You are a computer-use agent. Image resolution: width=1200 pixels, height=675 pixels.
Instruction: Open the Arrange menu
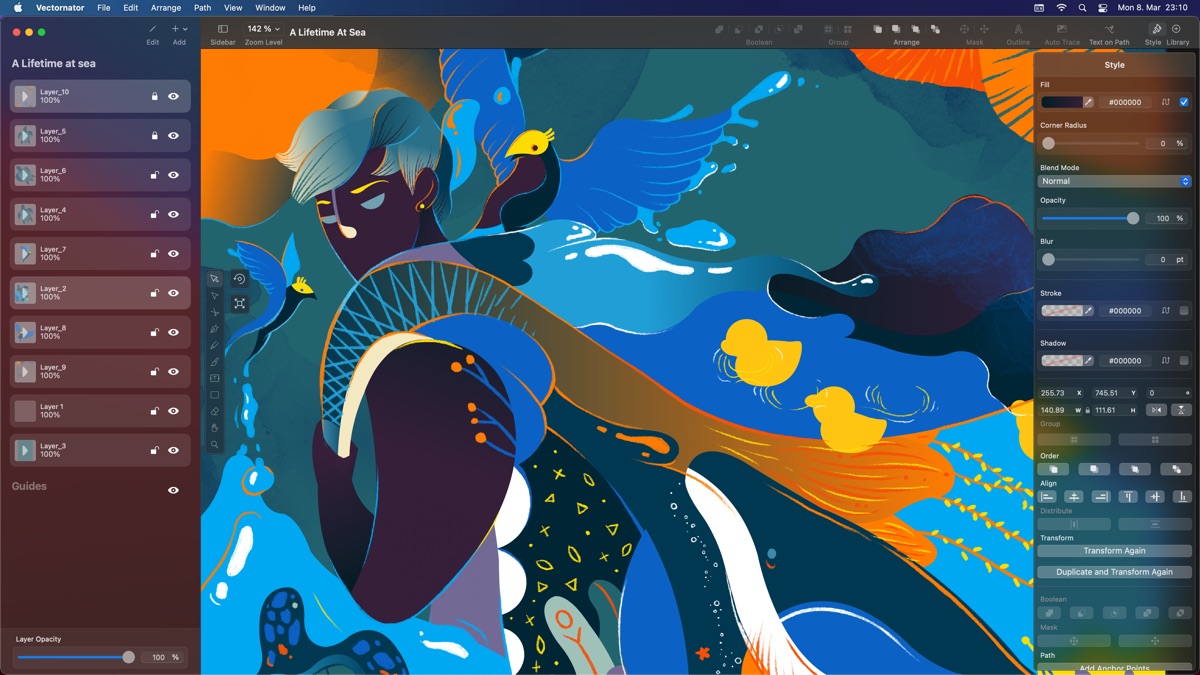(166, 7)
